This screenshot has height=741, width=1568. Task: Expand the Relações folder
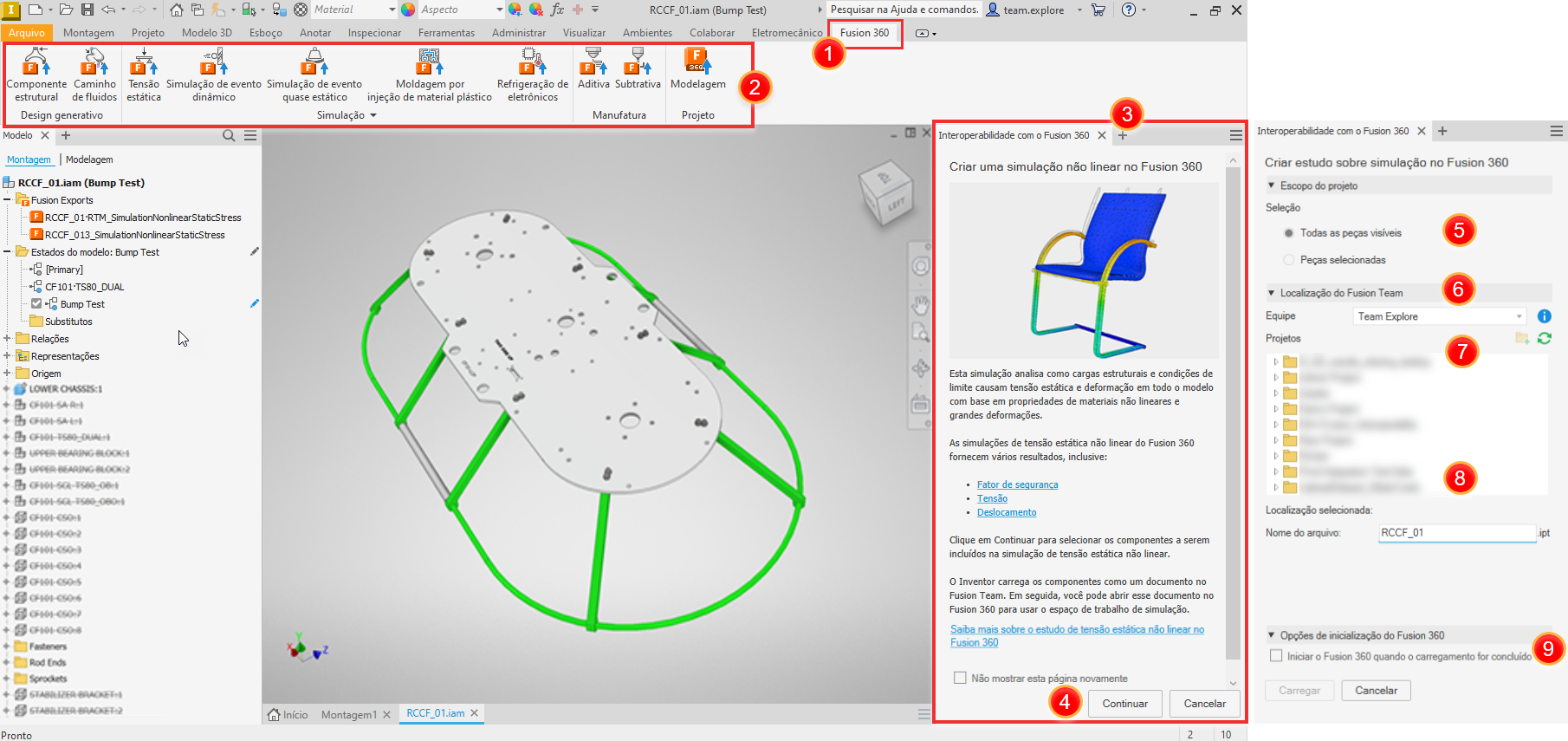pyautogui.click(x=7, y=339)
